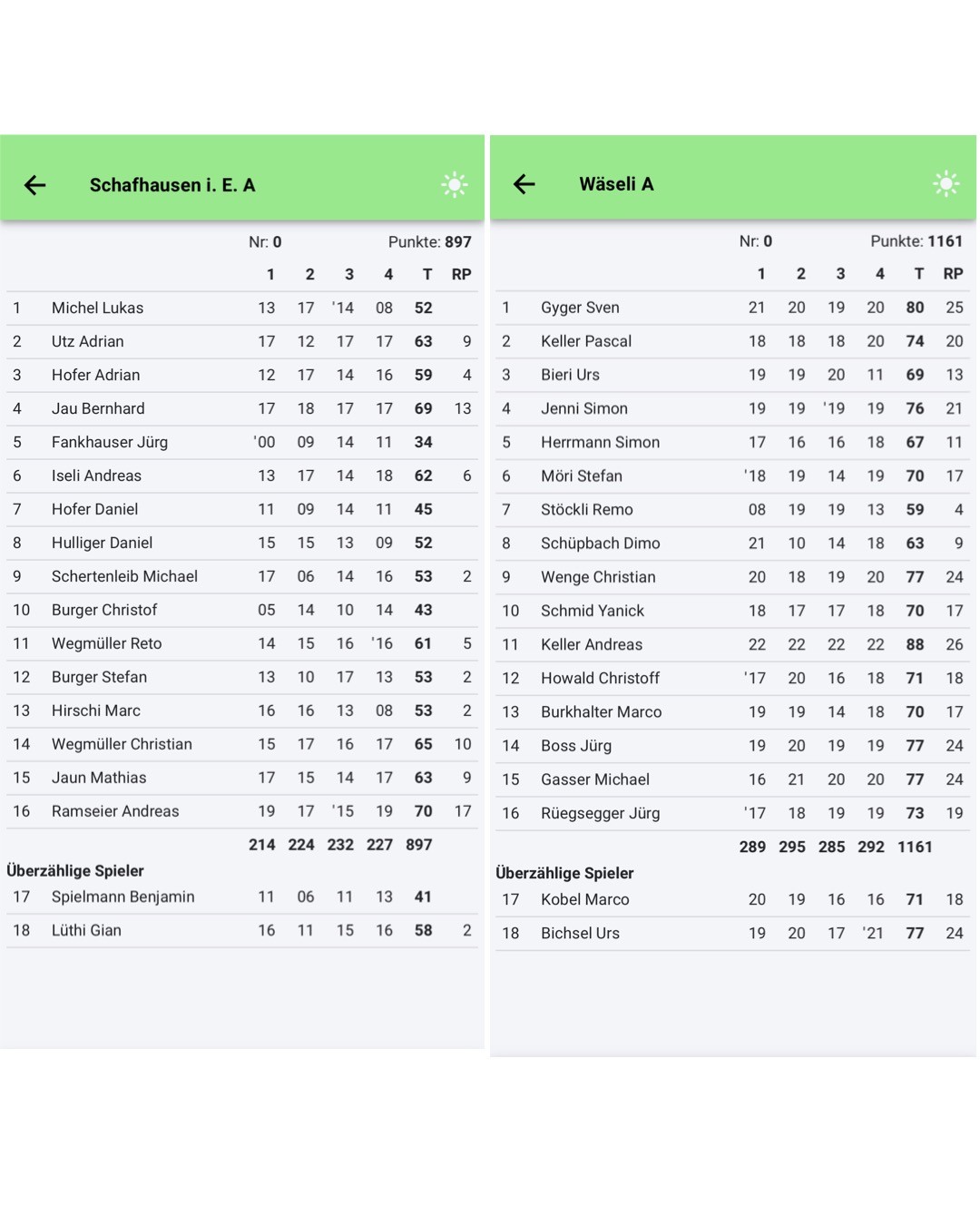Select Wegmüller Christian row
Viewport: 980px width, 1225px height.
point(122,744)
